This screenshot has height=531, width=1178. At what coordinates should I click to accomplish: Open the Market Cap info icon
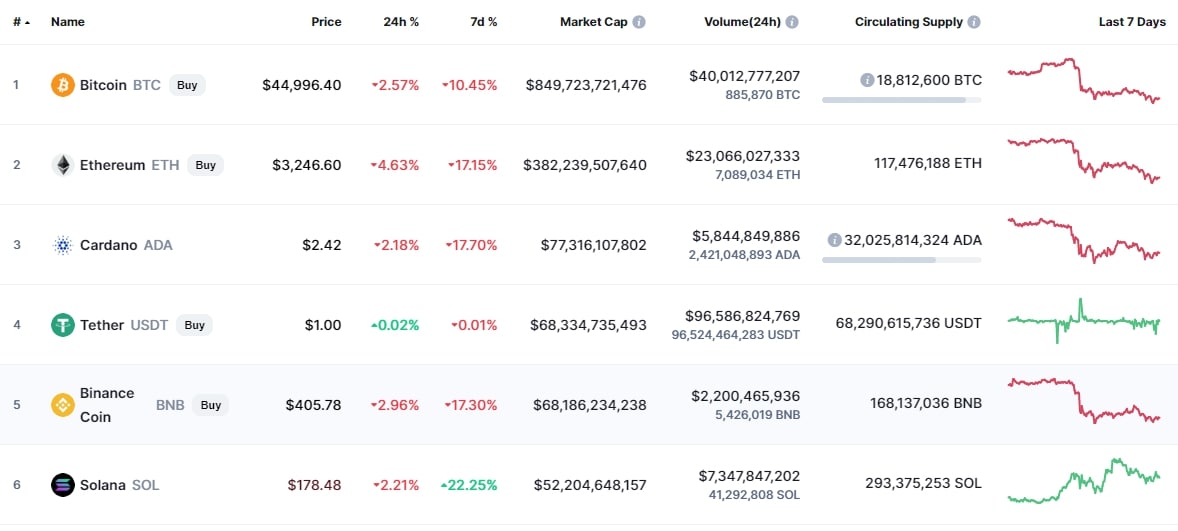pyautogui.click(x=639, y=22)
